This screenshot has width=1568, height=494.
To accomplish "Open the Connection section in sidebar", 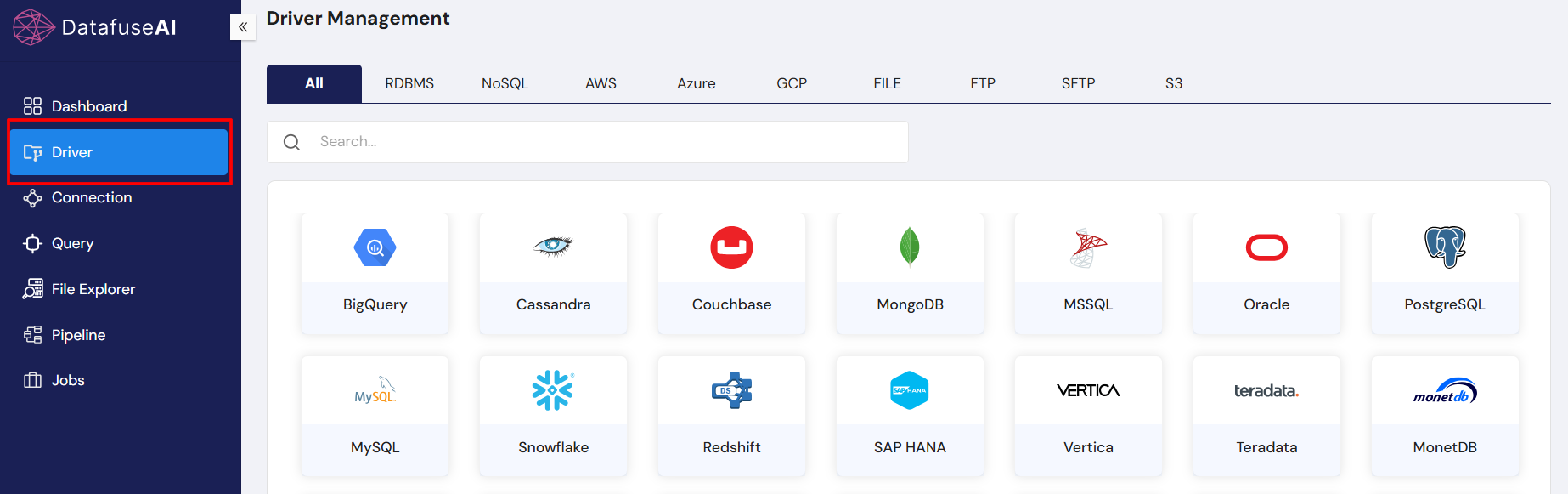I will click(91, 198).
